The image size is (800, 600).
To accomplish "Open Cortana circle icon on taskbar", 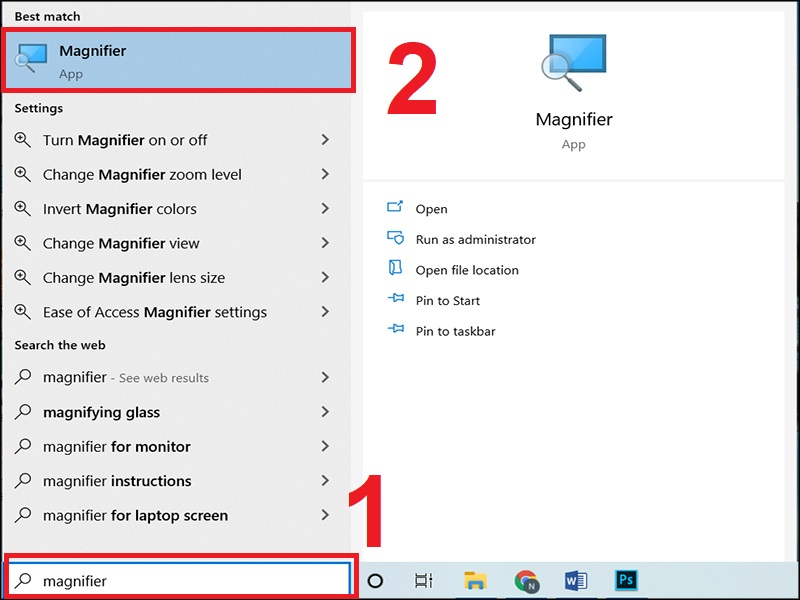I will point(375,581).
